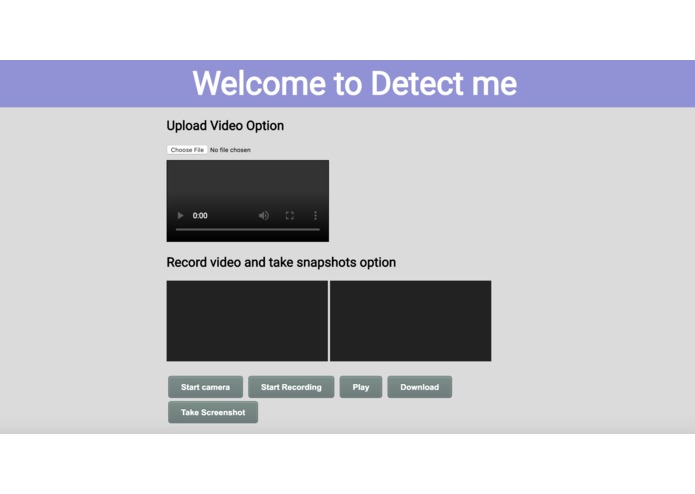Click the left camera preview panel

click(247, 321)
